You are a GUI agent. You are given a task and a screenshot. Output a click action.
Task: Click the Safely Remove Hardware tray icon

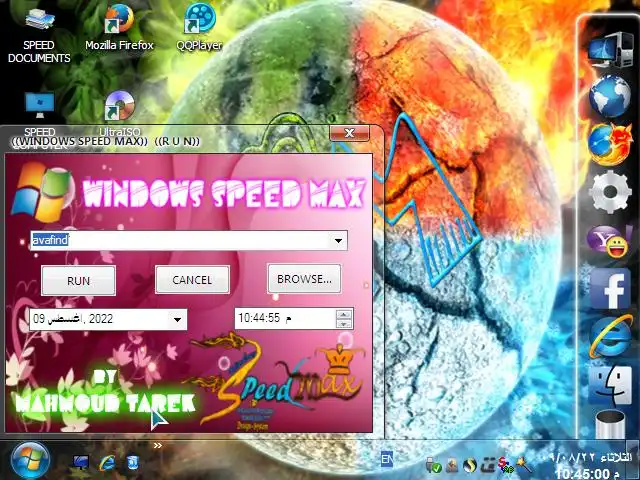pyautogui.click(x=433, y=464)
